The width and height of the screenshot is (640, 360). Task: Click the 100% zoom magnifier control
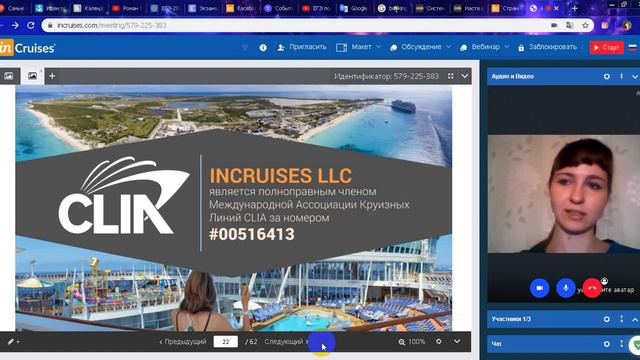click(x=412, y=342)
